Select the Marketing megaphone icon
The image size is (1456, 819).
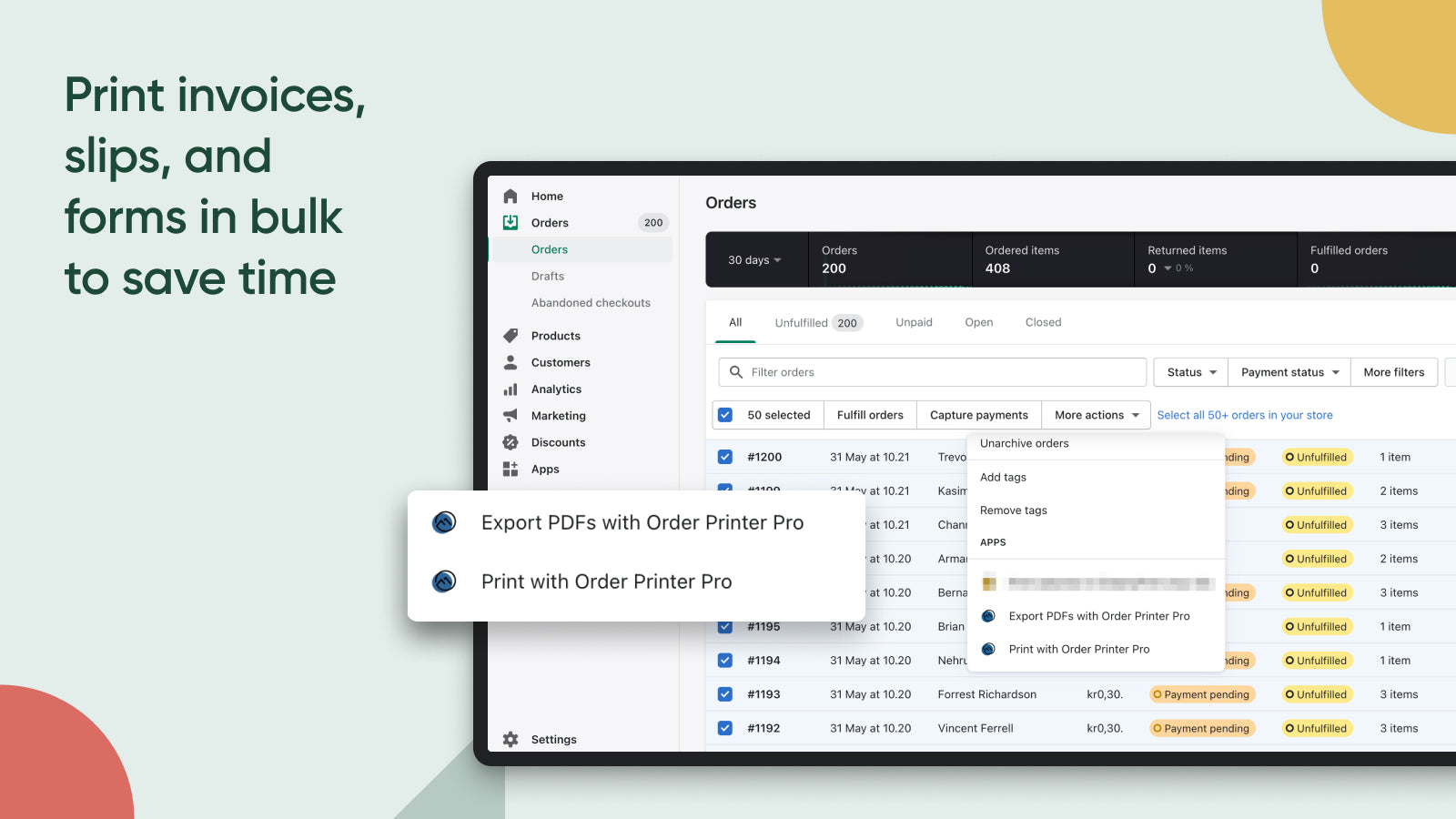click(x=511, y=416)
